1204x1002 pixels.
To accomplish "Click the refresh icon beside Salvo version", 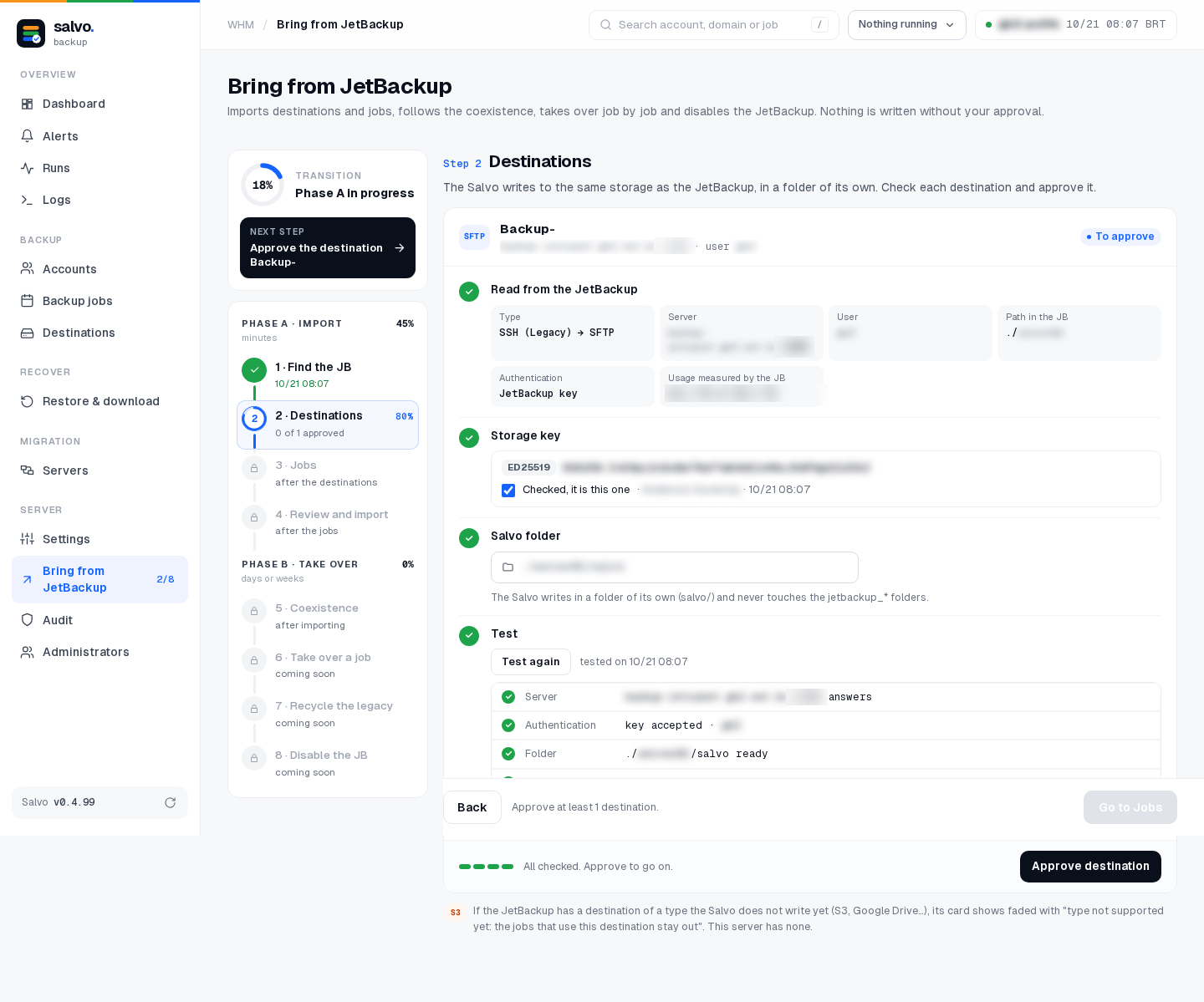I will (171, 802).
